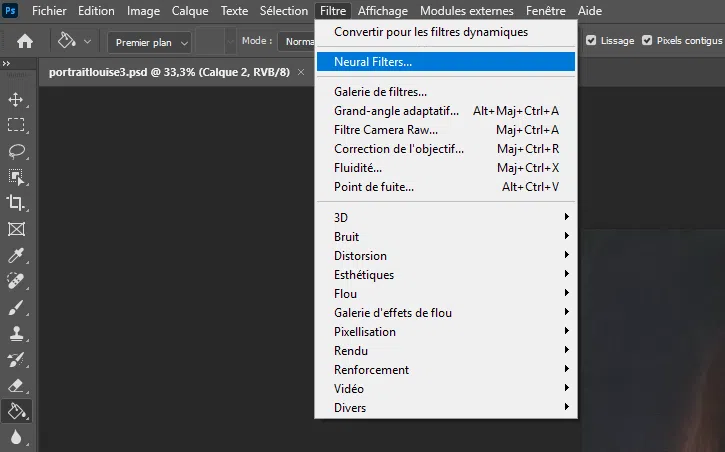The width and height of the screenshot is (725, 452).
Task: Select the Eraser tool
Action: [16, 385]
